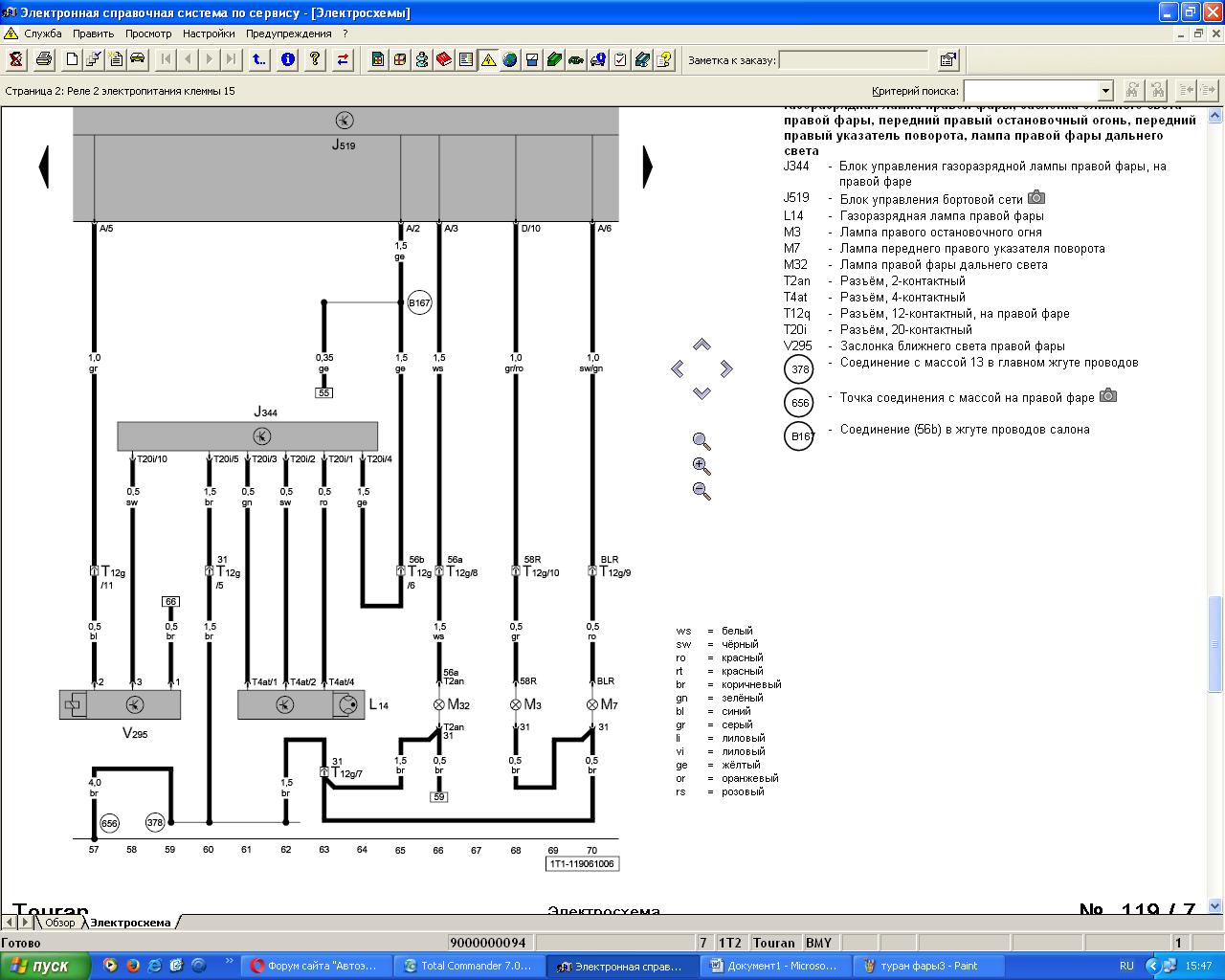Image resolution: width=1225 pixels, height=980 pixels.
Task: Switch to Total Commander in the taskbar
Action: [x=470, y=966]
